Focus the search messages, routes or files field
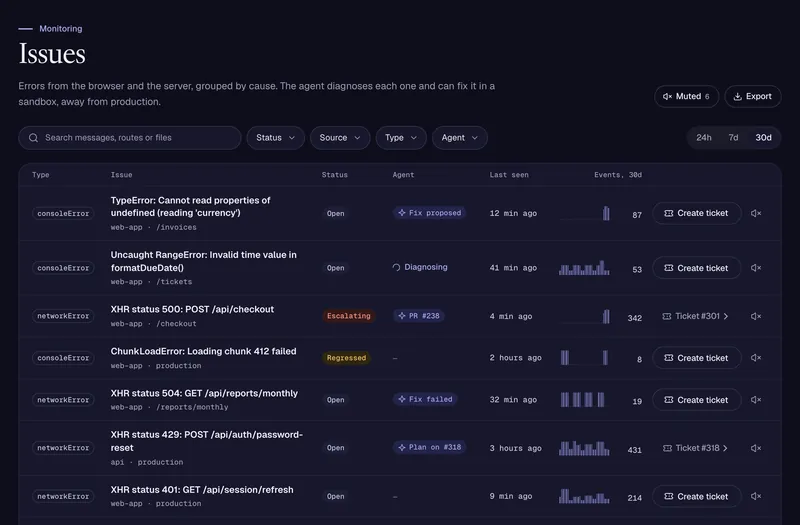Image resolution: width=800 pixels, height=525 pixels. point(130,138)
